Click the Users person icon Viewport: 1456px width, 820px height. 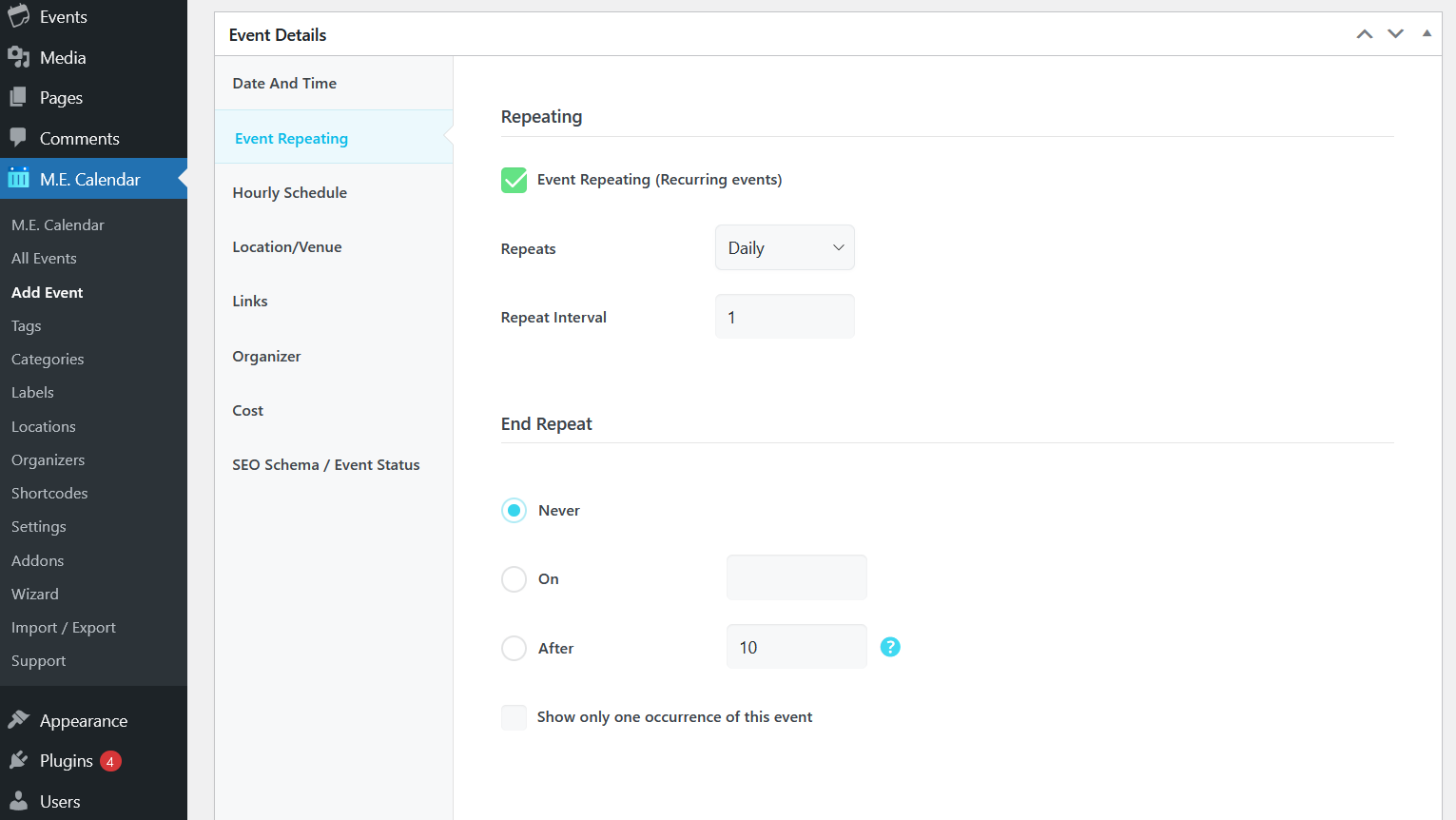point(18,801)
